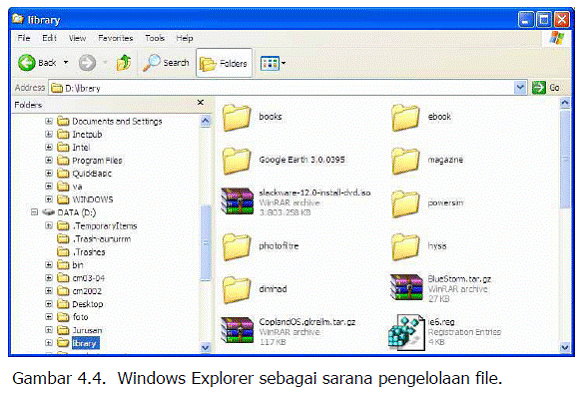This screenshot has height=394, width=583.
Task: Click the file list scrollbar thumb
Action: 565,159
